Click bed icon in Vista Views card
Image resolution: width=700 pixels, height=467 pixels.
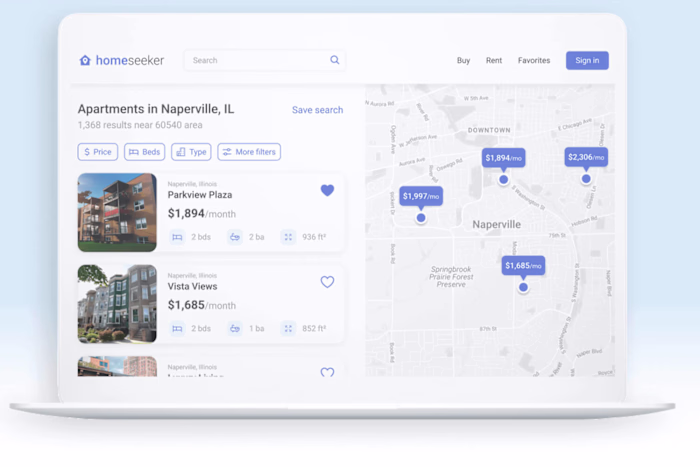coord(177,329)
